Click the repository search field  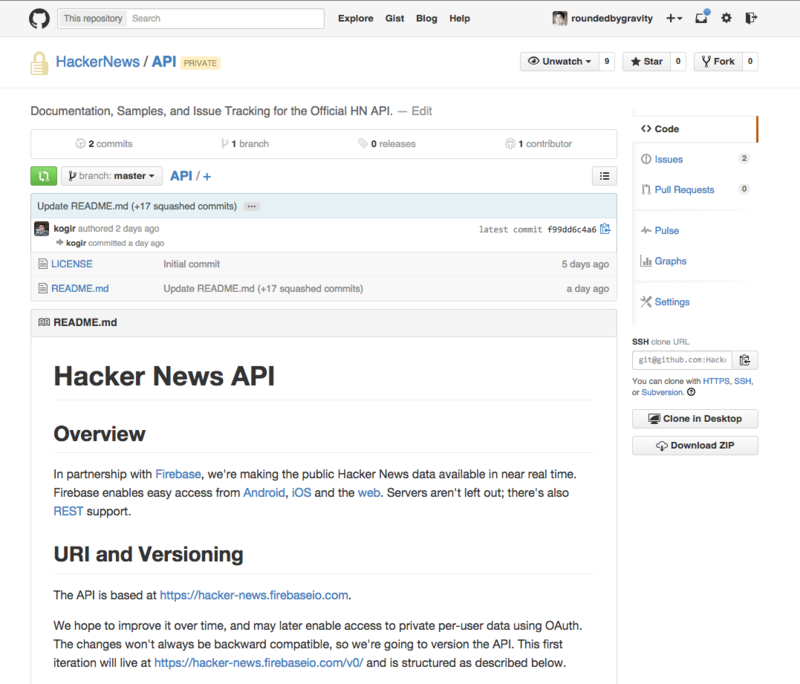tap(226, 18)
